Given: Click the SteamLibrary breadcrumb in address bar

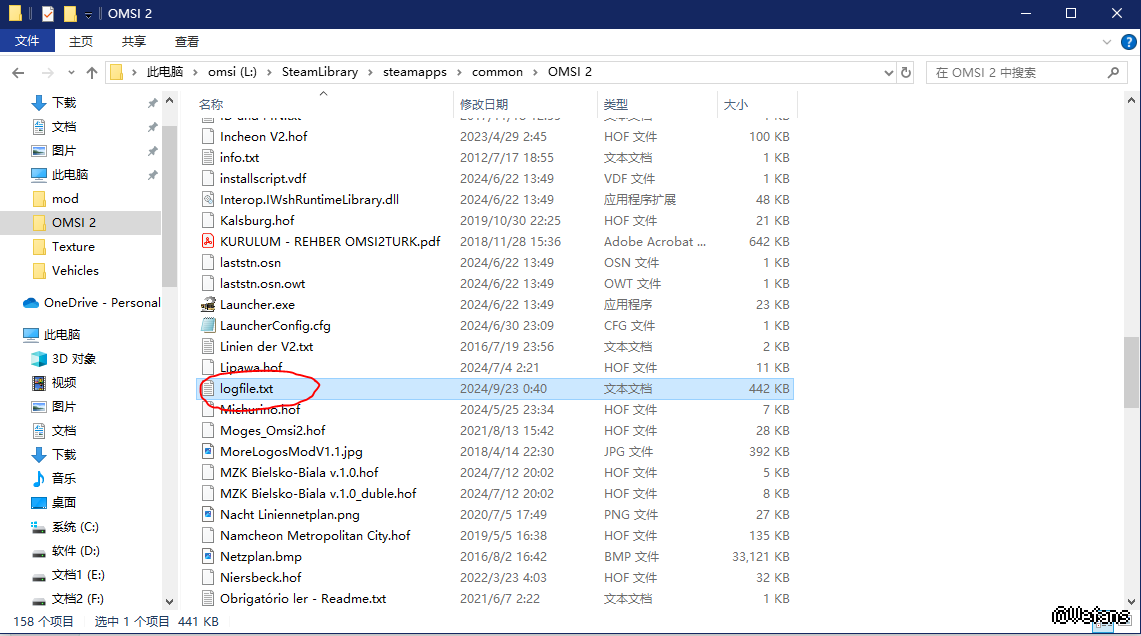Looking at the screenshot, I should coord(314,72).
